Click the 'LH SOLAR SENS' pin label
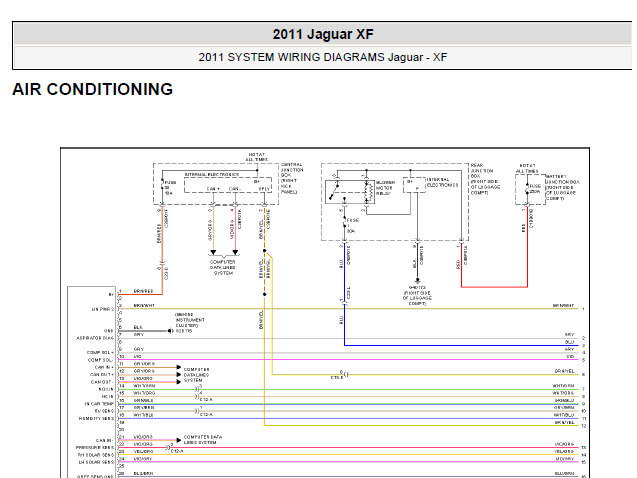 pyautogui.click(x=96, y=462)
